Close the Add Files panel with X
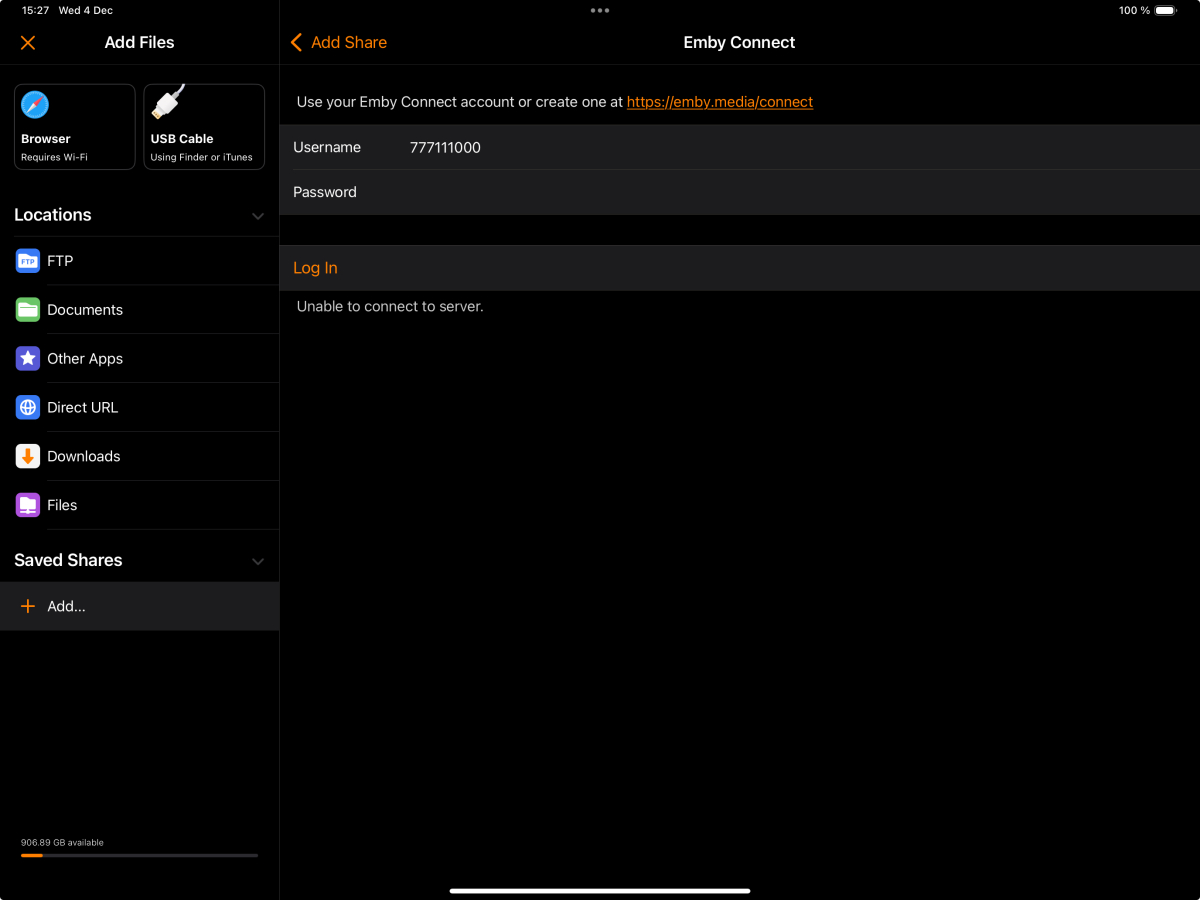This screenshot has height=900, width=1200. pos(28,42)
